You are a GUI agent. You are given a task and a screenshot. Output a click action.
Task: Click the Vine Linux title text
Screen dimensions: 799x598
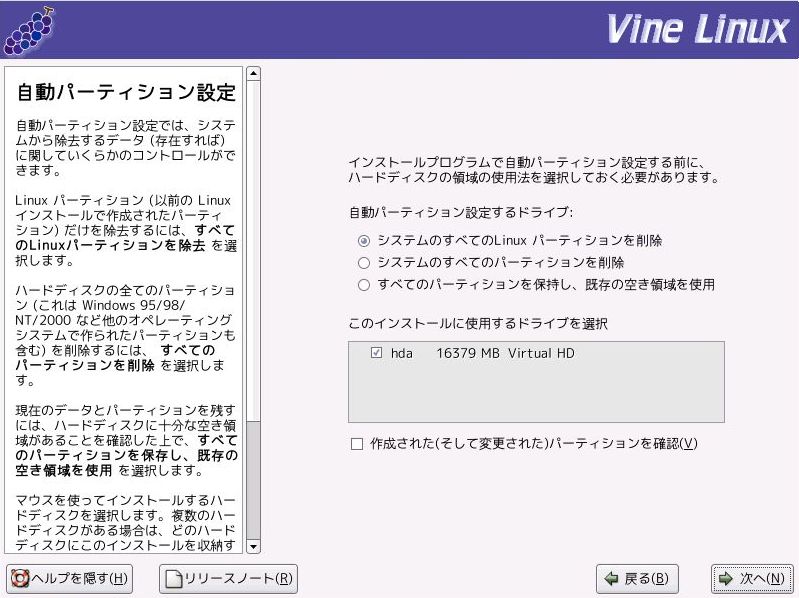coord(698,29)
